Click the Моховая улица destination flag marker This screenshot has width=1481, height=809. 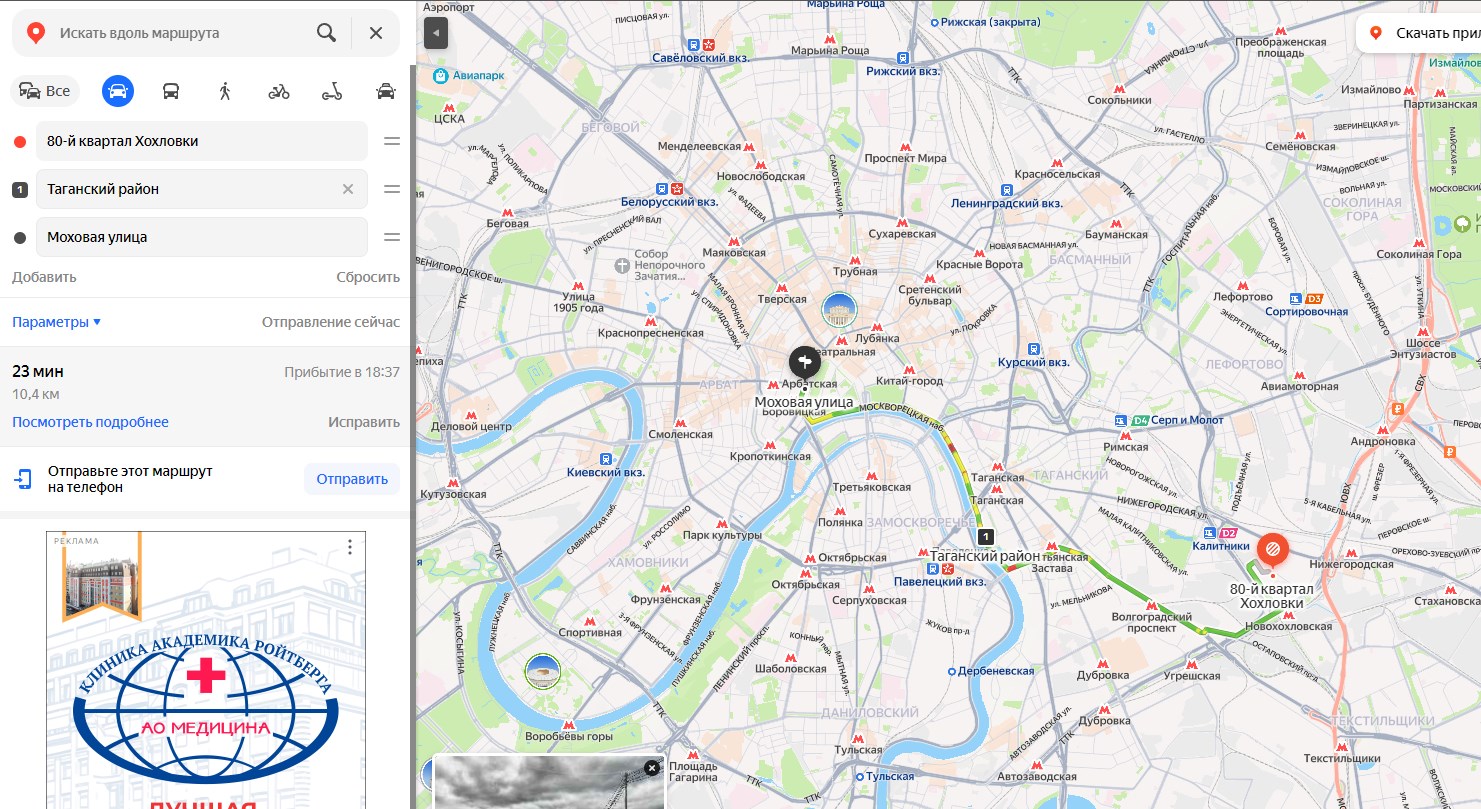804,361
